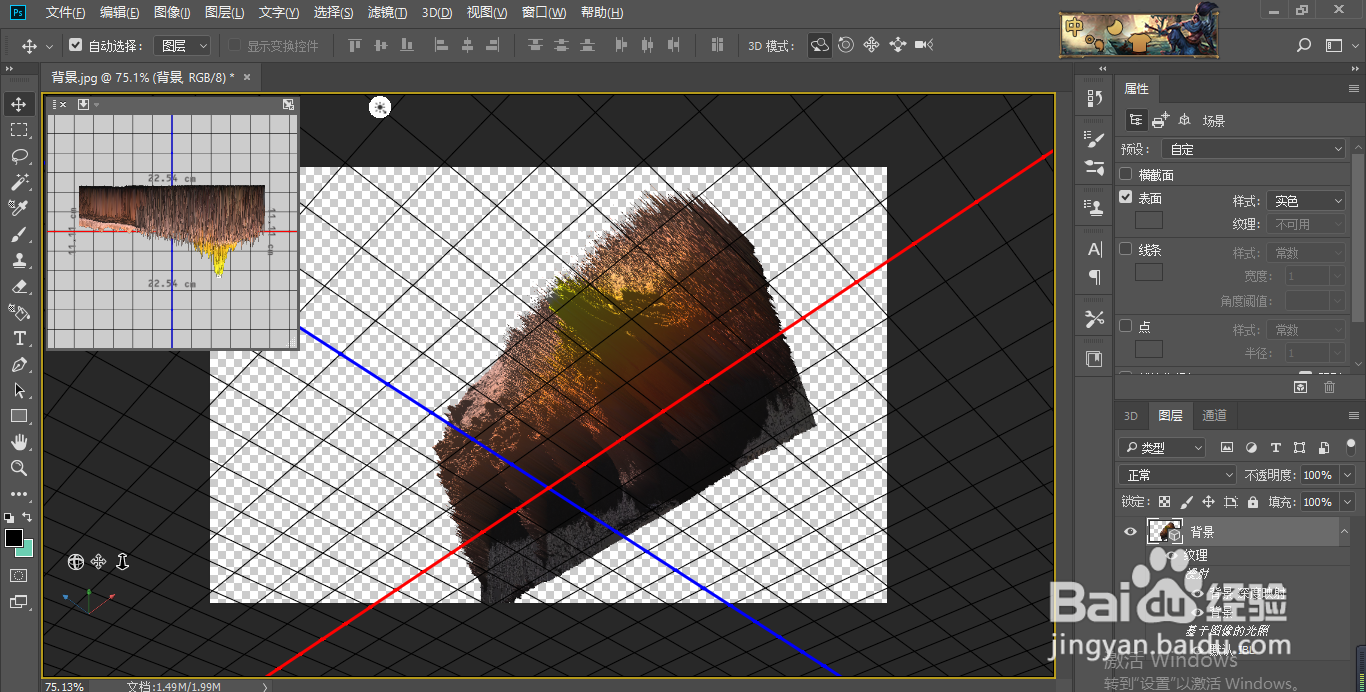Disable the 自动选择 auto-select checkbox
The image size is (1366, 692).
point(76,46)
